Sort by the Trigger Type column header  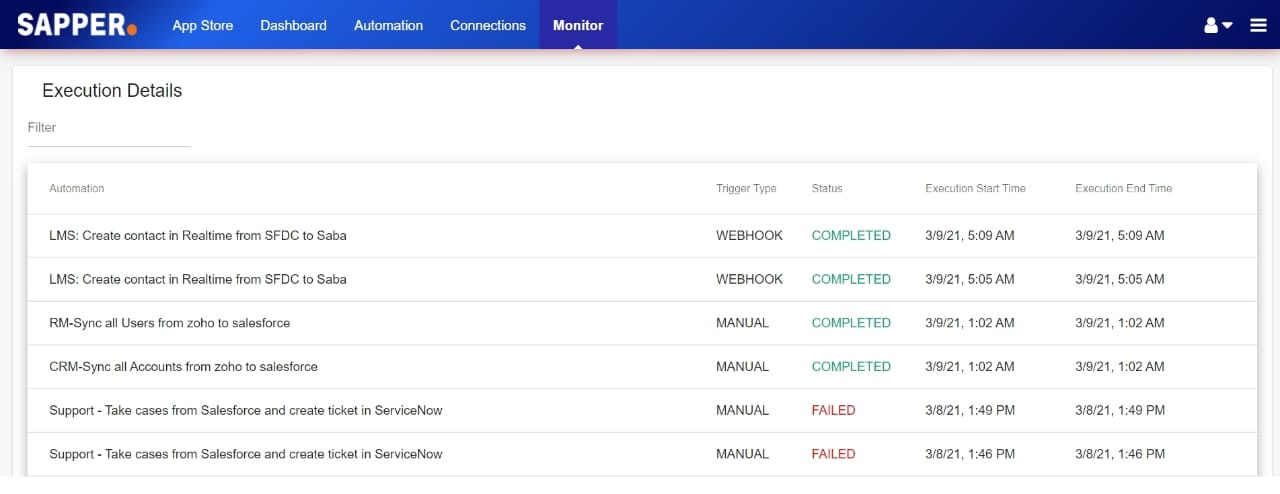tap(746, 188)
